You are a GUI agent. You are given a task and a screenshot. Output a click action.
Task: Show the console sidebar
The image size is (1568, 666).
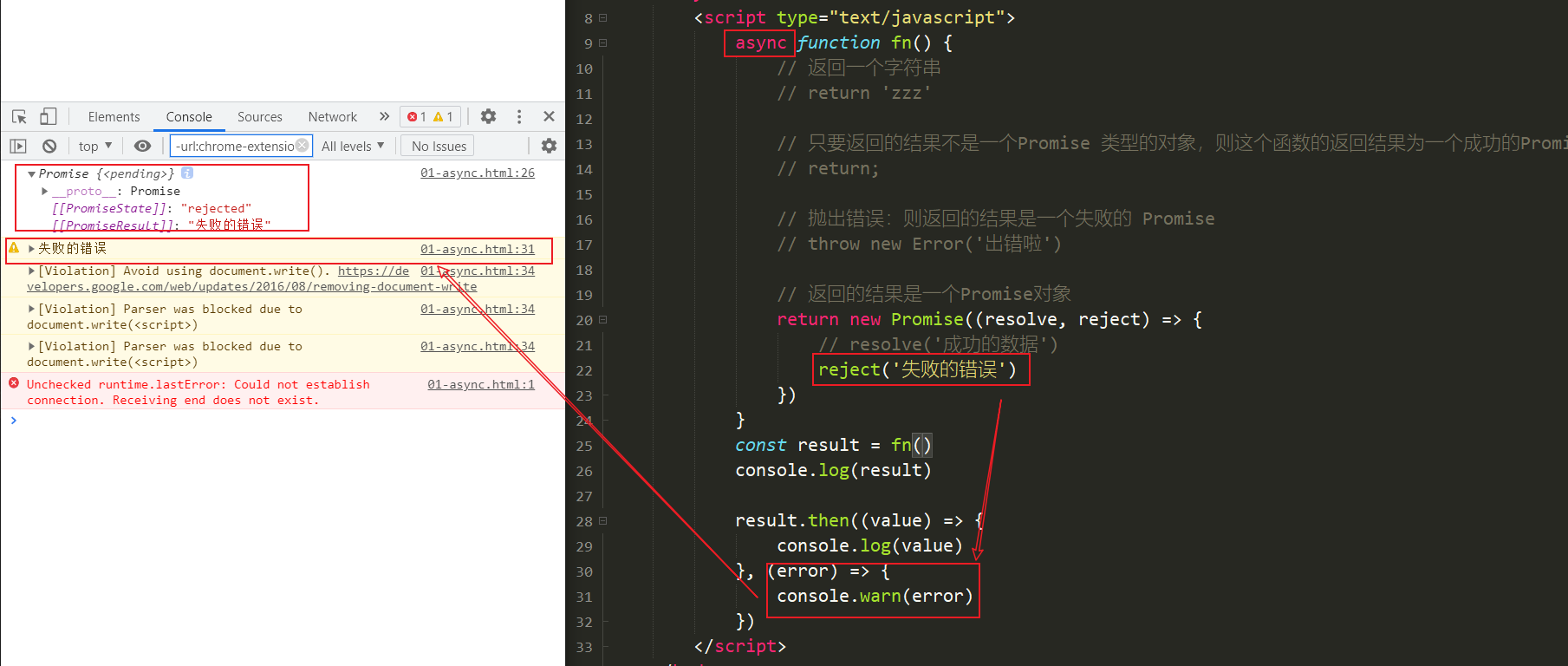(18, 146)
